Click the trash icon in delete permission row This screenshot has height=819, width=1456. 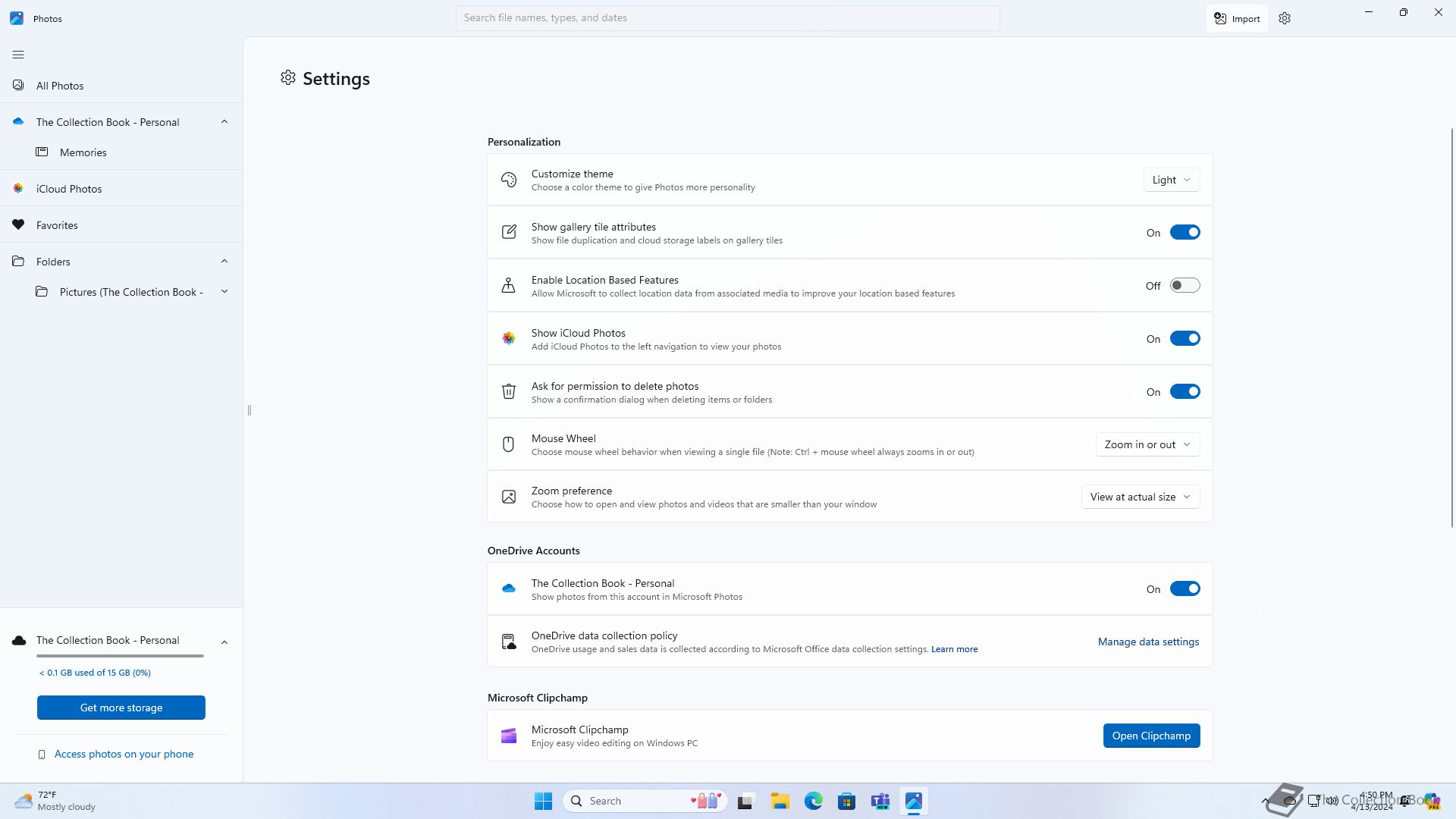click(509, 391)
